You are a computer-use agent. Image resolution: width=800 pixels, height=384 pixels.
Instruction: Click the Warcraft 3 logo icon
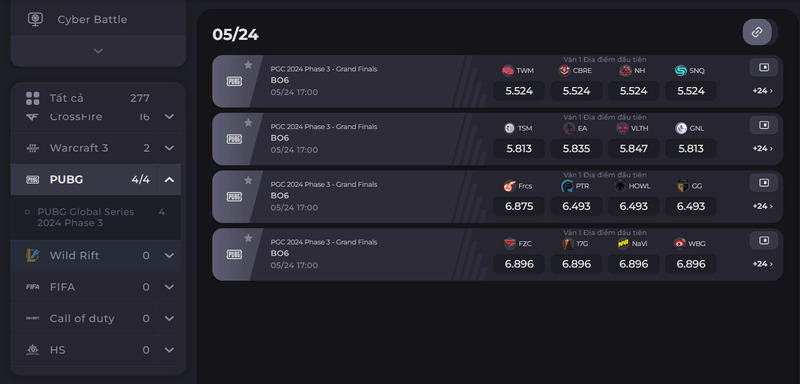tap(33, 148)
